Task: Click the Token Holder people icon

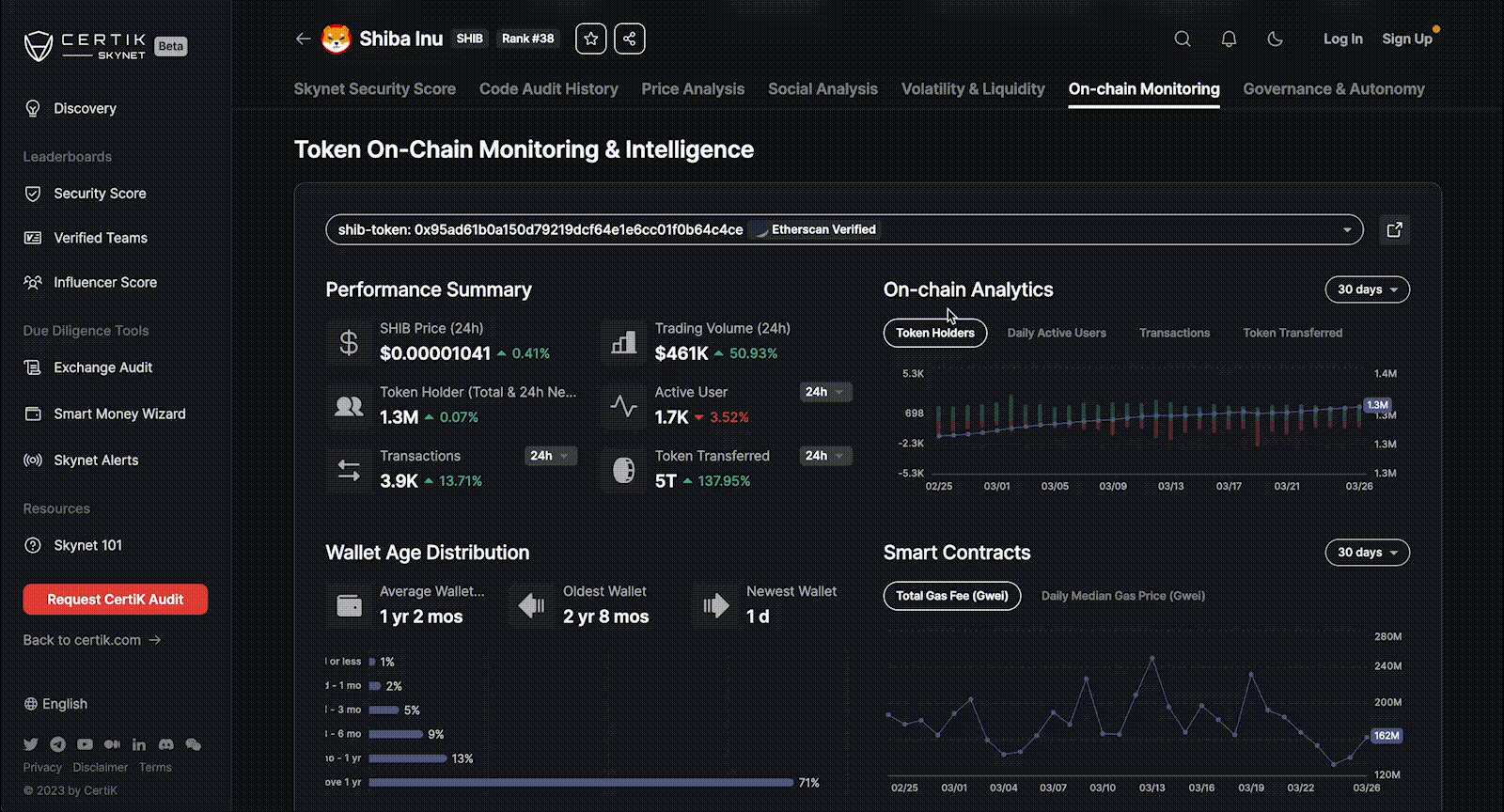Action: click(x=349, y=406)
